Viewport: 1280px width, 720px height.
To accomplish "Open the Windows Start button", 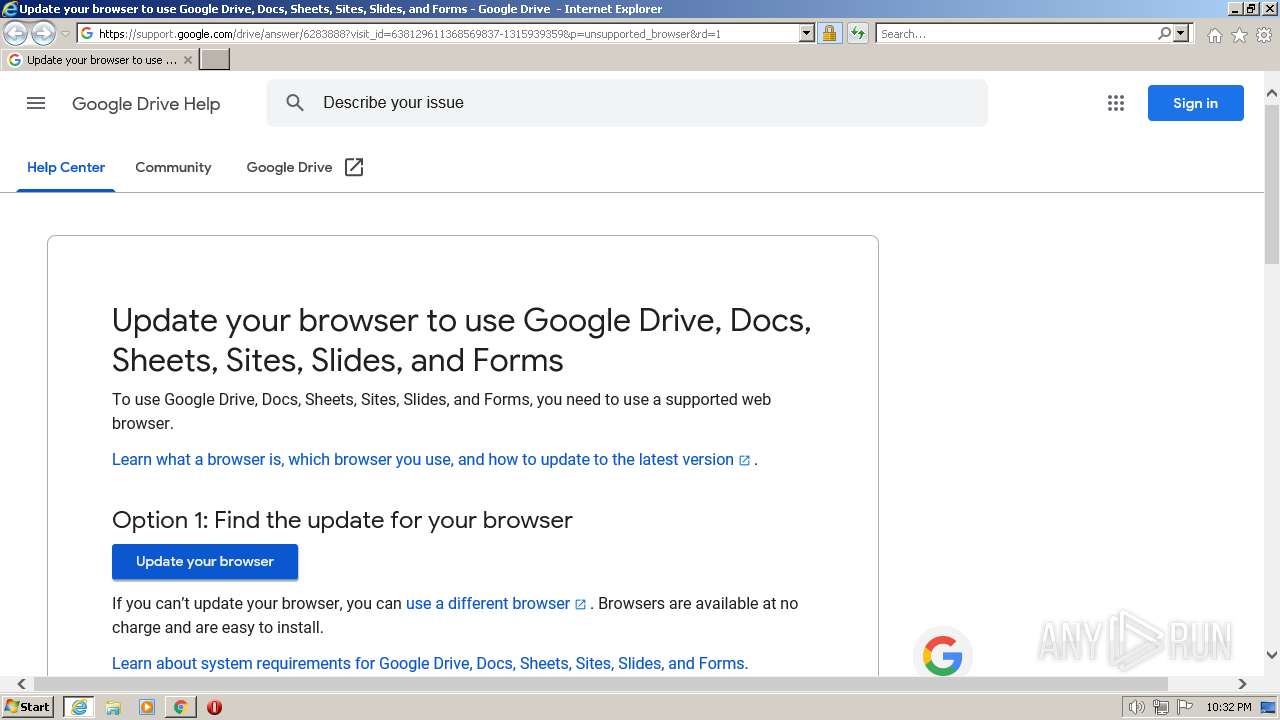I will click(x=28, y=707).
